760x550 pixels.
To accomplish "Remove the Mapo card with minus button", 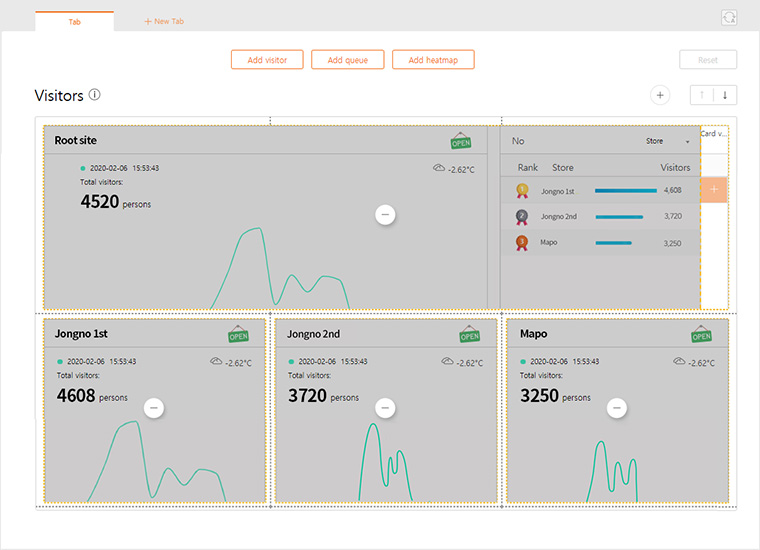I will [617, 408].
